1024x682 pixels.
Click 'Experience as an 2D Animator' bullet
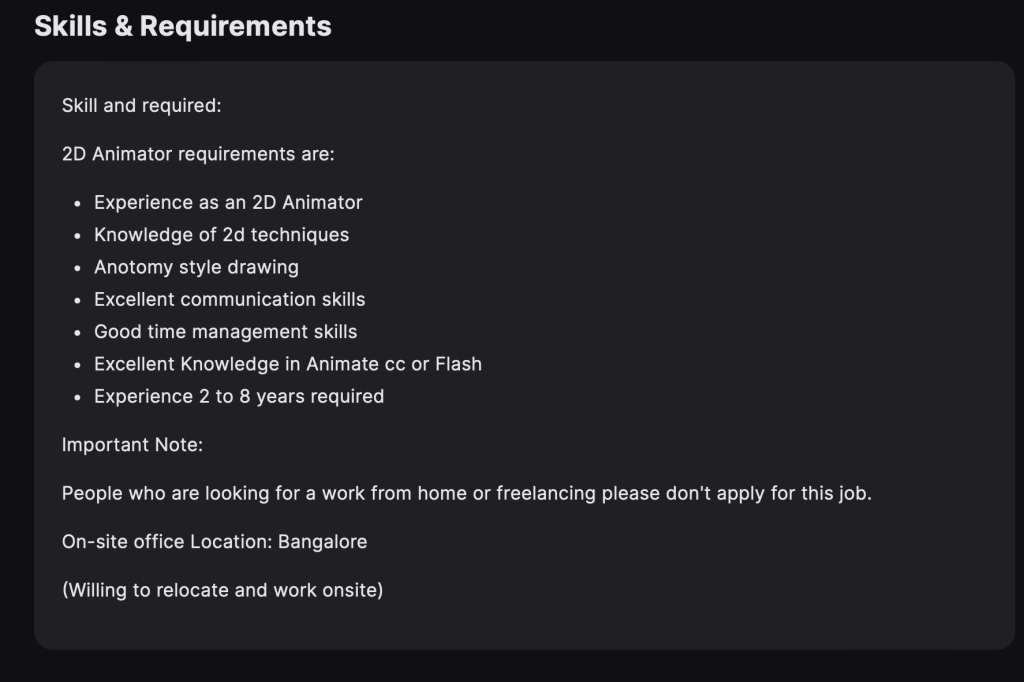coord(228,203)
